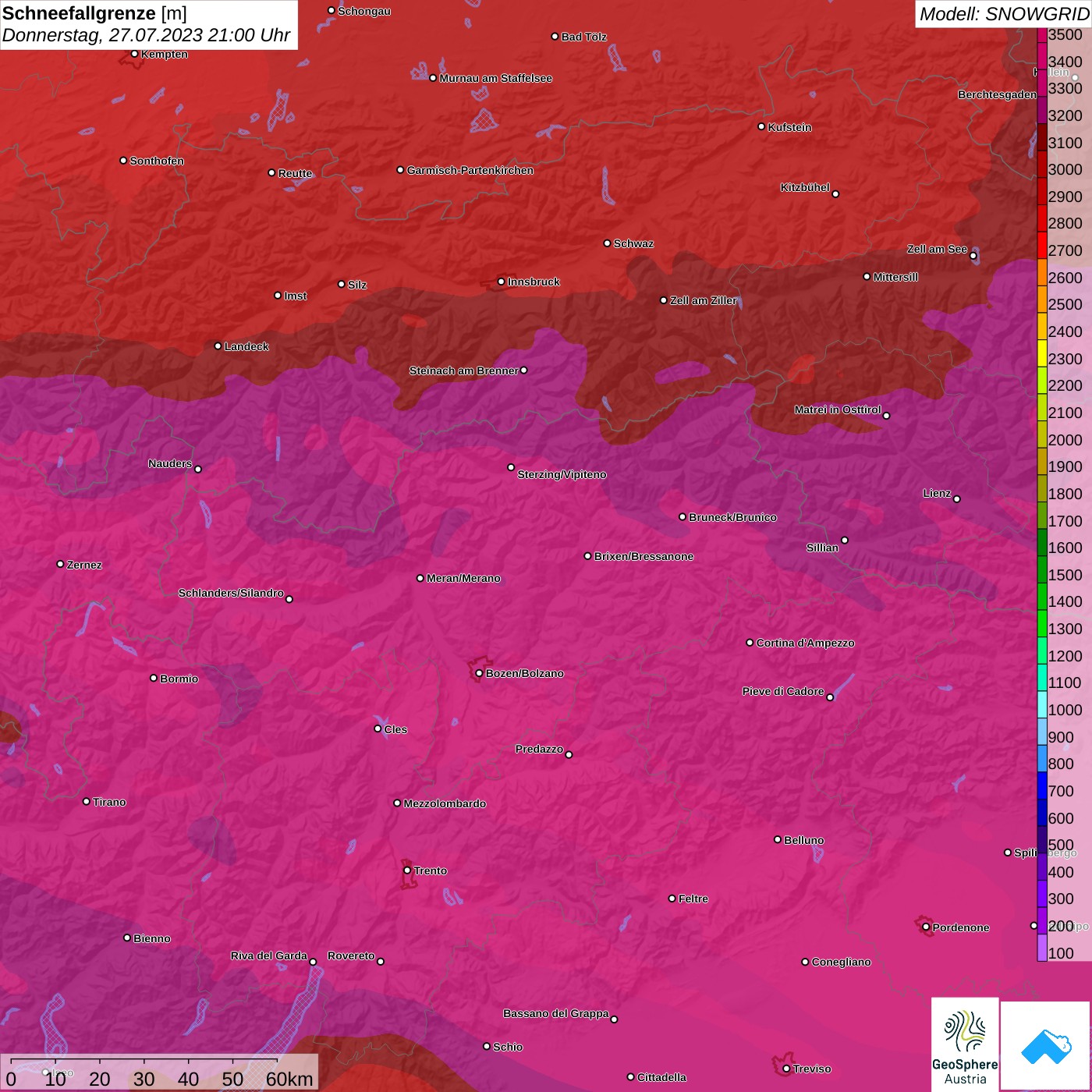Click the 'Zernez' label
Screen dimensions: 1092x1092
(x=84, y=565)
